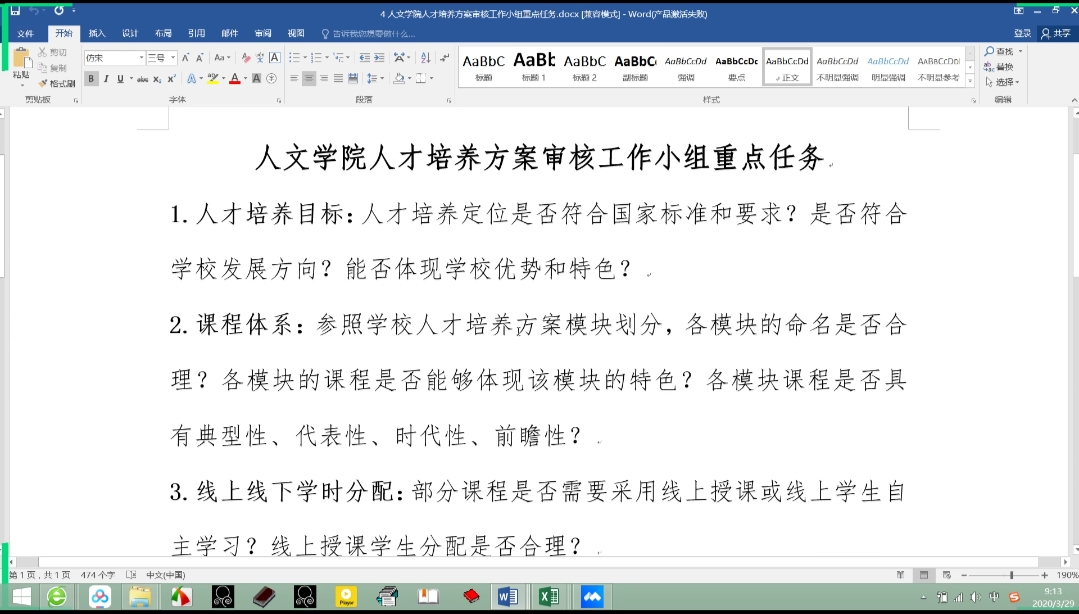The width and height of the screenshot is (1079, 614).
Task: Switch to the 插入 (Insert) tab
Action: 97,33
